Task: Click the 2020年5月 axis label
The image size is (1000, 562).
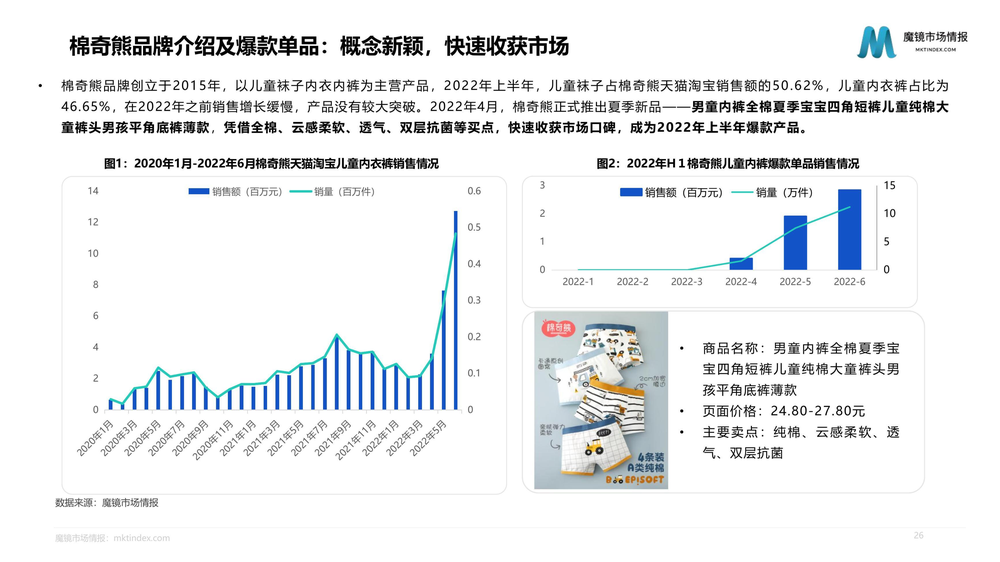Action: [142, 438]
